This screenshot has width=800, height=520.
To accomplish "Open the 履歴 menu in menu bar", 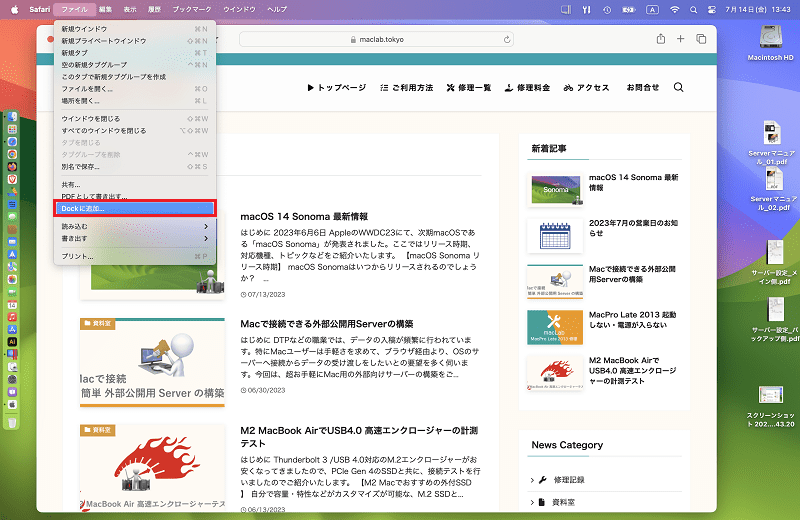I will 154,9.
